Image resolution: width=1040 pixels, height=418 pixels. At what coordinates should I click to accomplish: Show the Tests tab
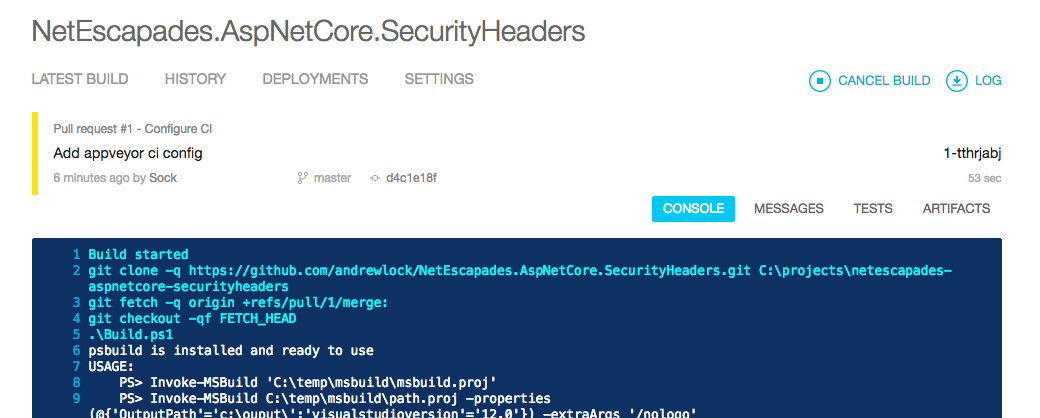tap(873, 208)
